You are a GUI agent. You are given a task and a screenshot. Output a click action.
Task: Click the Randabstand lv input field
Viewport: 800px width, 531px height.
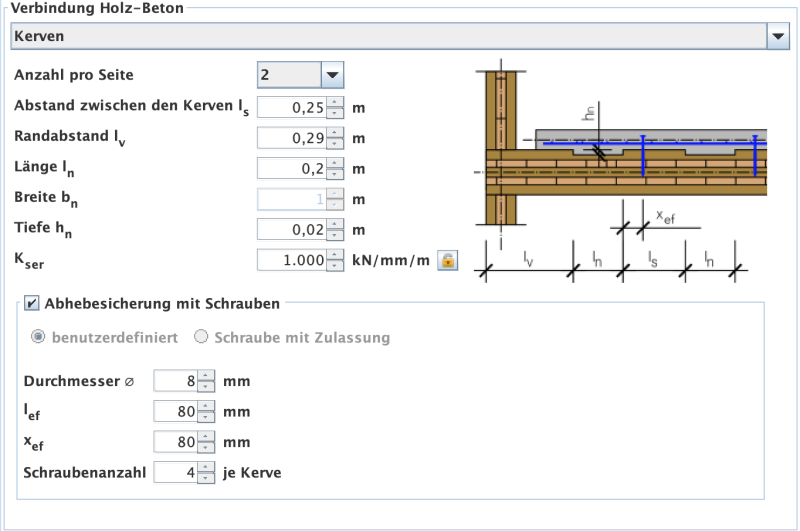[x=292, y=138]
